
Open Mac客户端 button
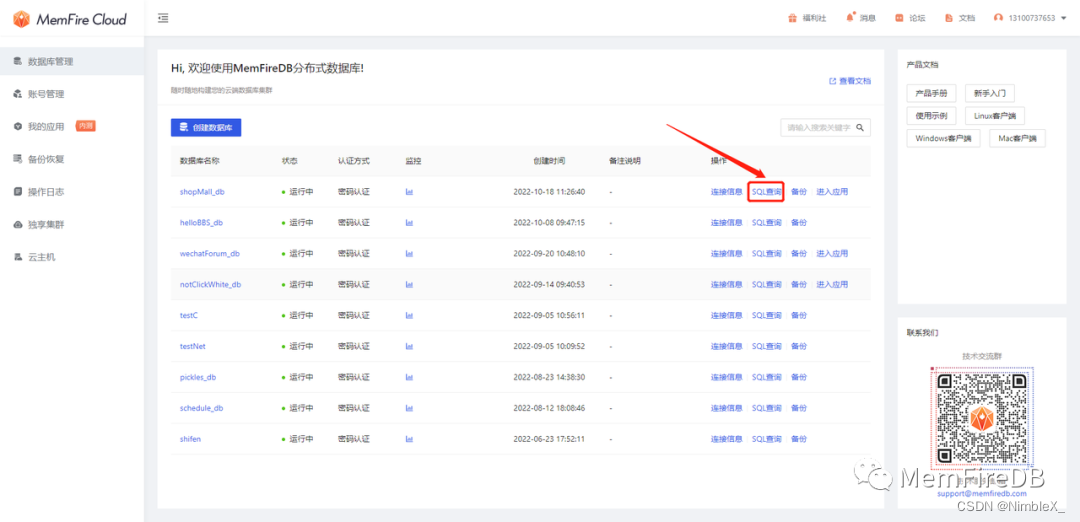click(1017, 138)
